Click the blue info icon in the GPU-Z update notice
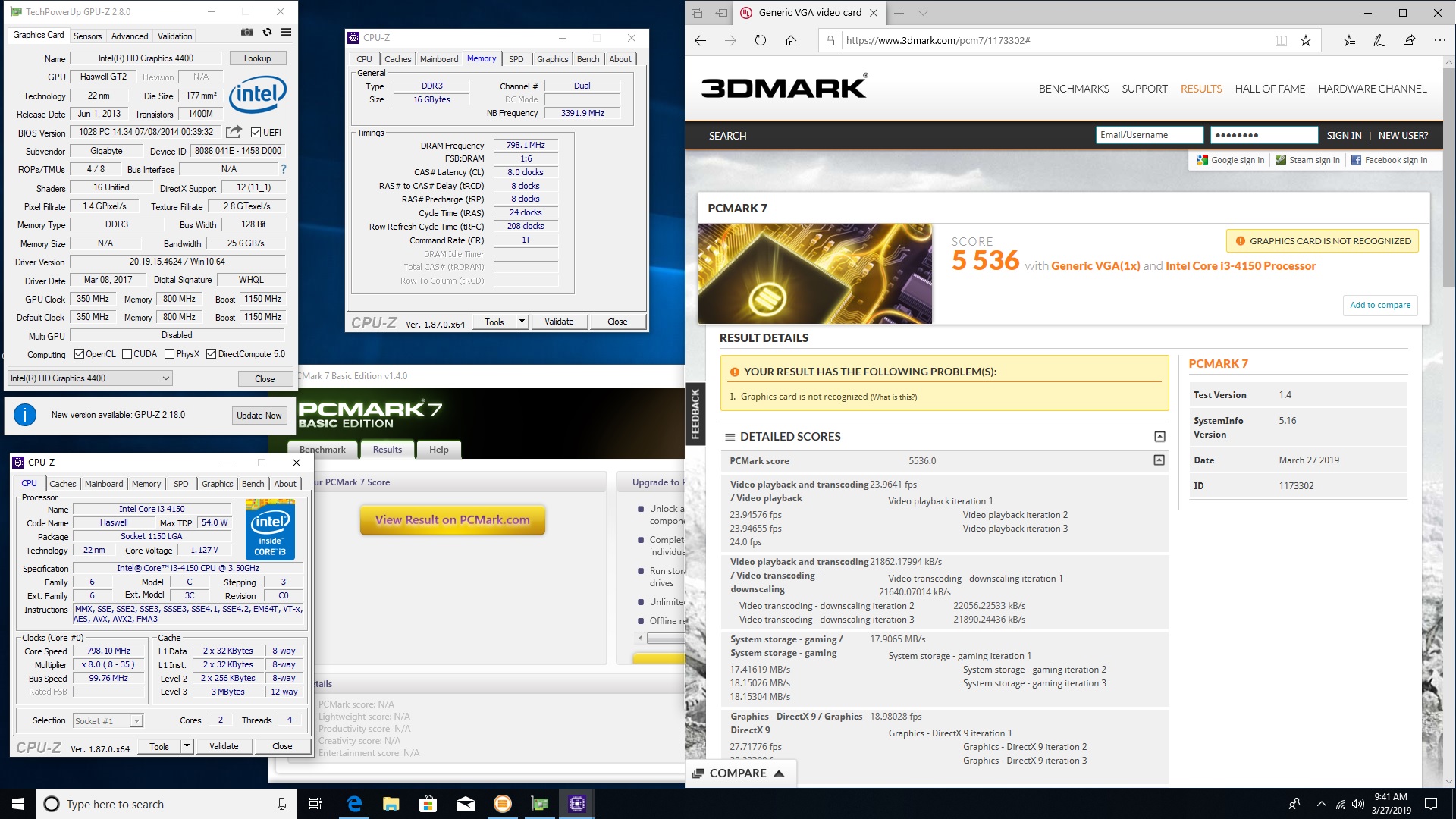The image size is (1456, 819). (25, 415)
